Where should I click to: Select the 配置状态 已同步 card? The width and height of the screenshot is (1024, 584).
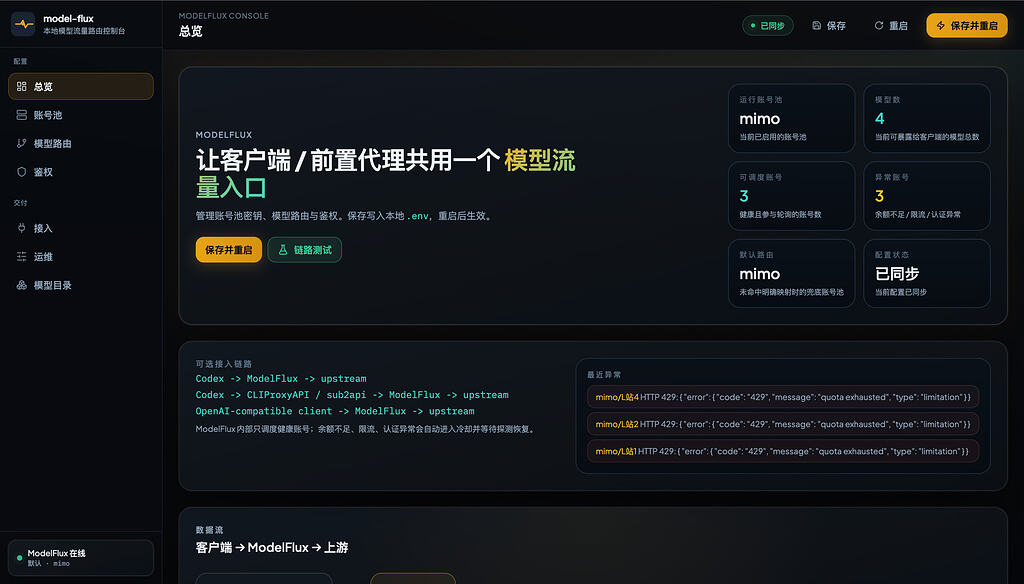[927, 273]
